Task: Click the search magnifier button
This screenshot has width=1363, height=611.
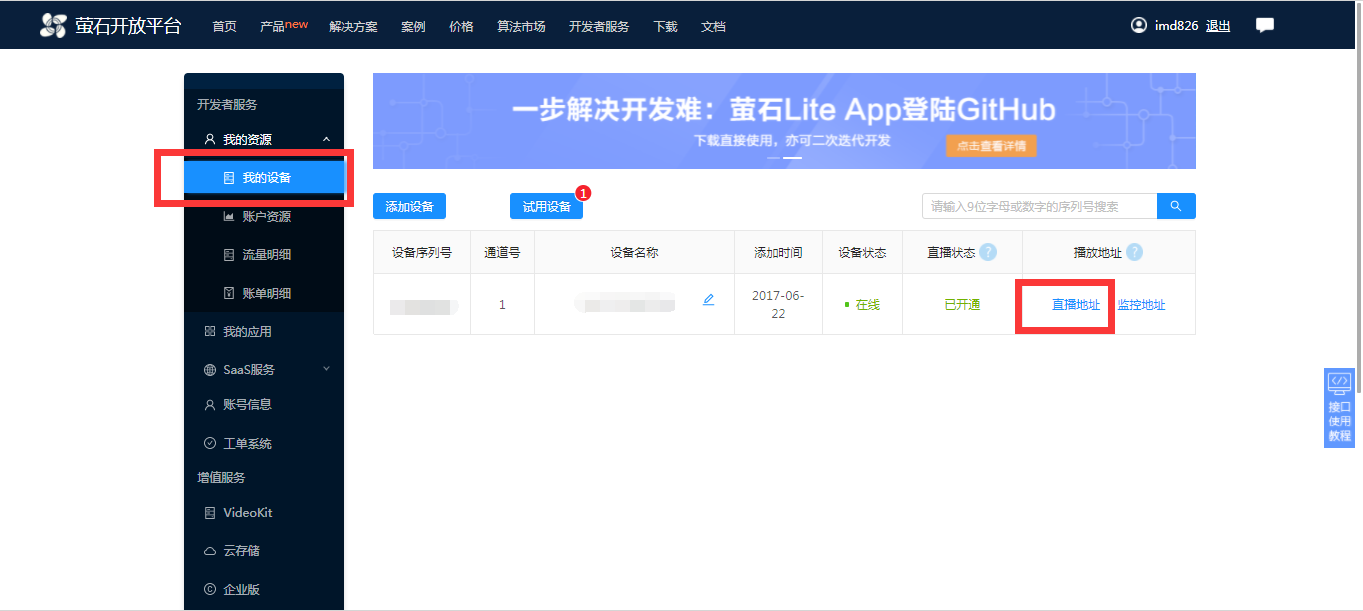Action: click(x=1176, y=206)
